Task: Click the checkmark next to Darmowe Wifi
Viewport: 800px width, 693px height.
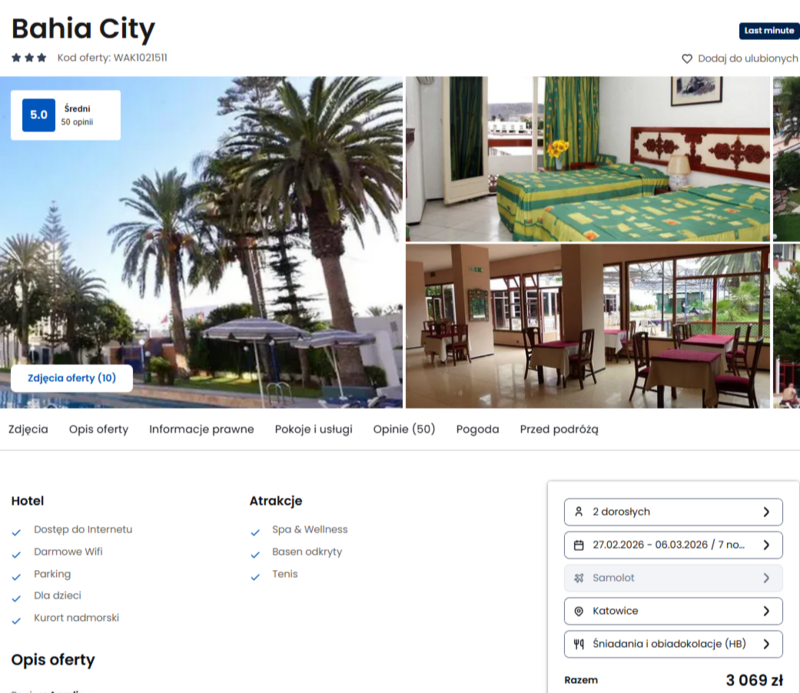Action: click(x=16, y=555)
